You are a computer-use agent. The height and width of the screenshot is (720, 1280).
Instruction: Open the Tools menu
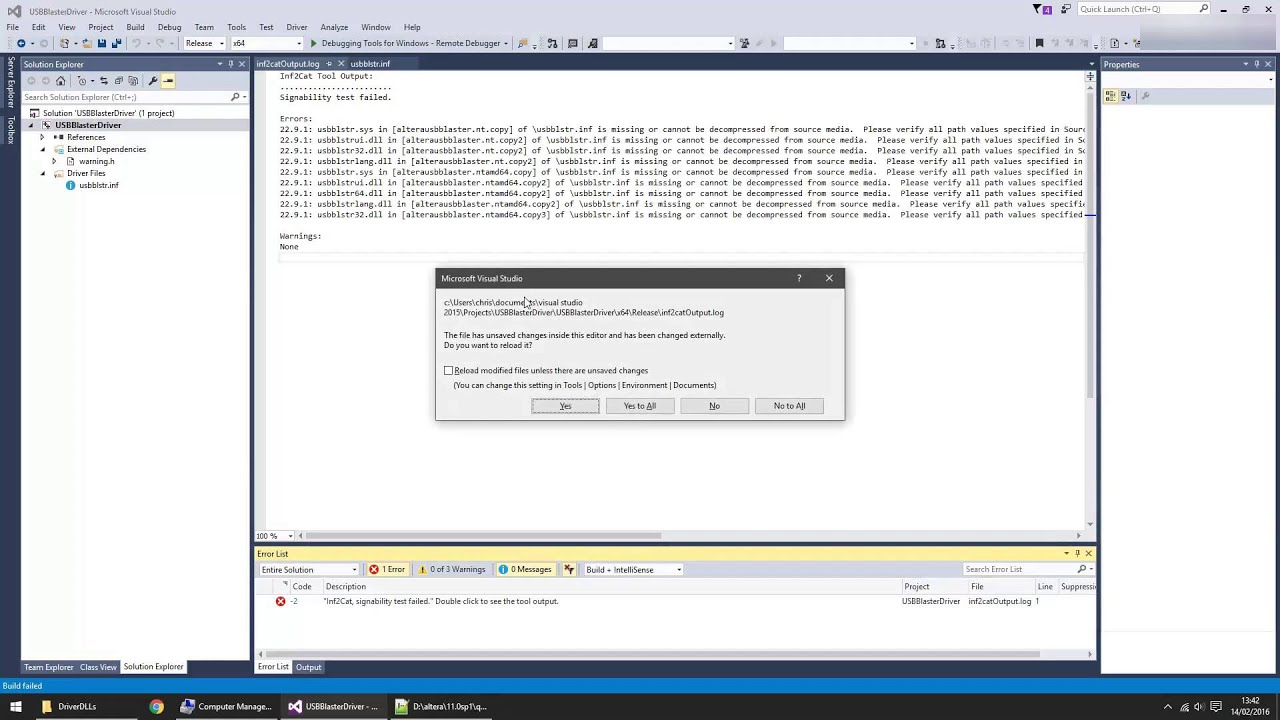[236, 27]
